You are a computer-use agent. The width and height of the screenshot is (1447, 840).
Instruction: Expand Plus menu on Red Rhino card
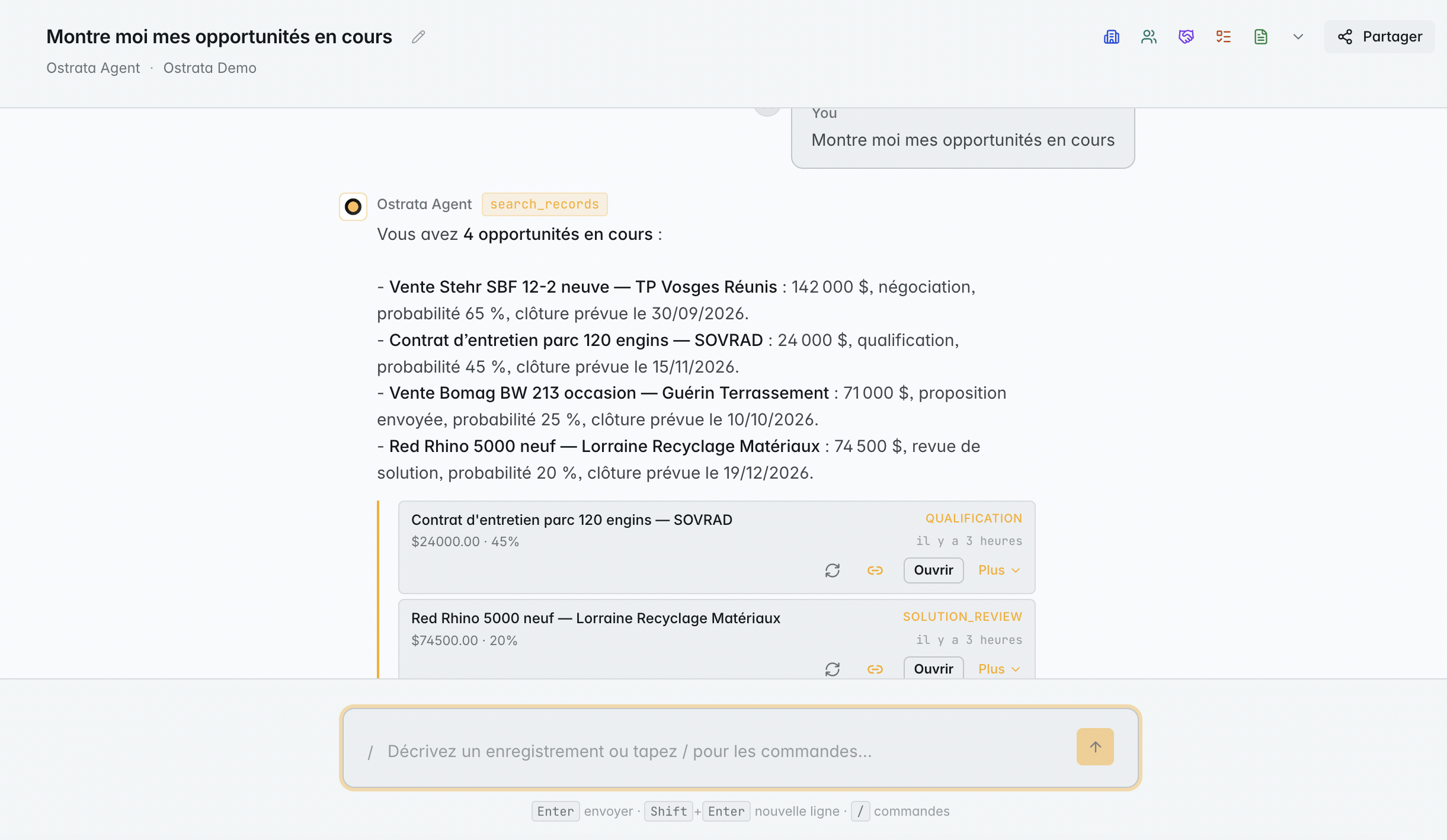999,669
